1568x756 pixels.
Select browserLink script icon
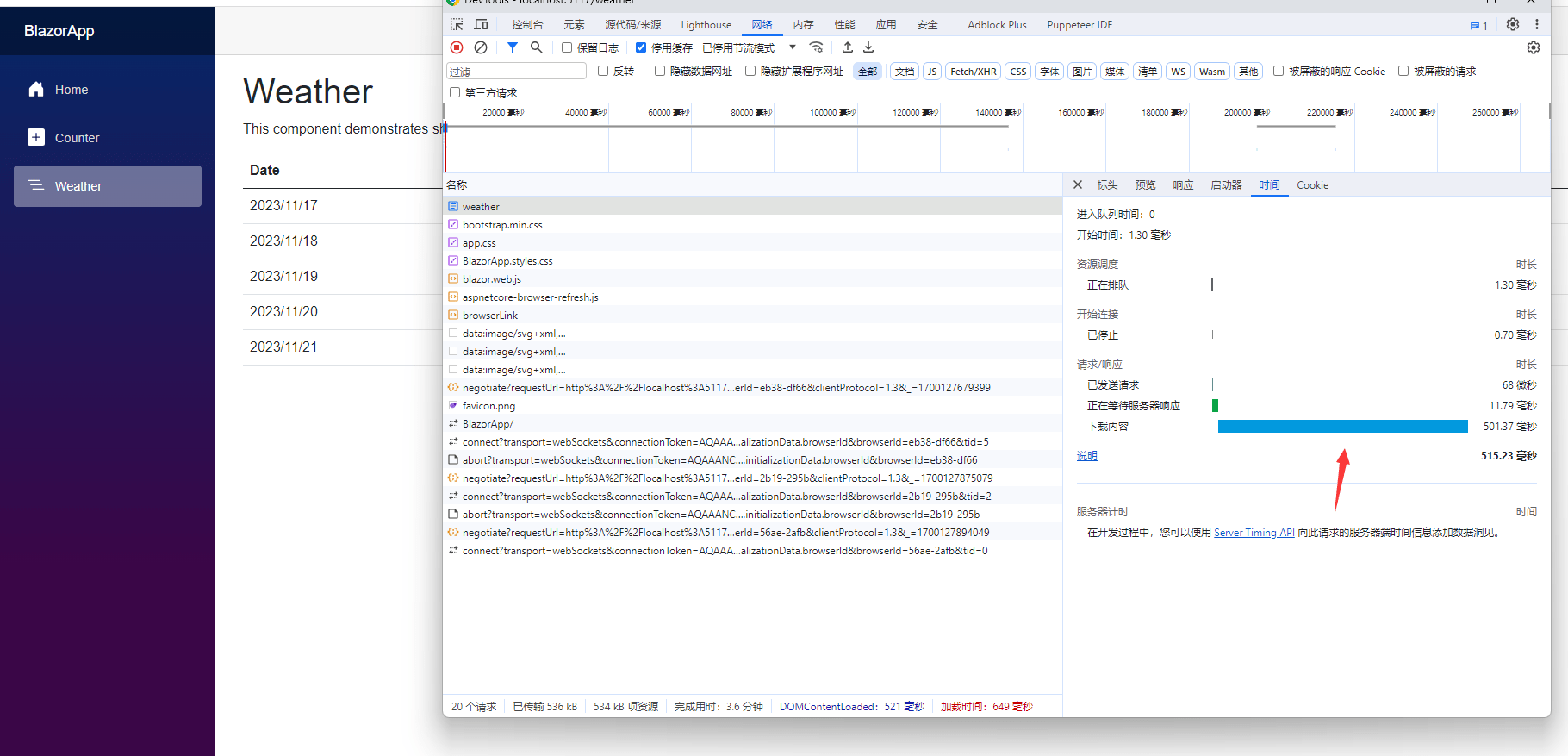pyautogui.click(x=453, y=315)
